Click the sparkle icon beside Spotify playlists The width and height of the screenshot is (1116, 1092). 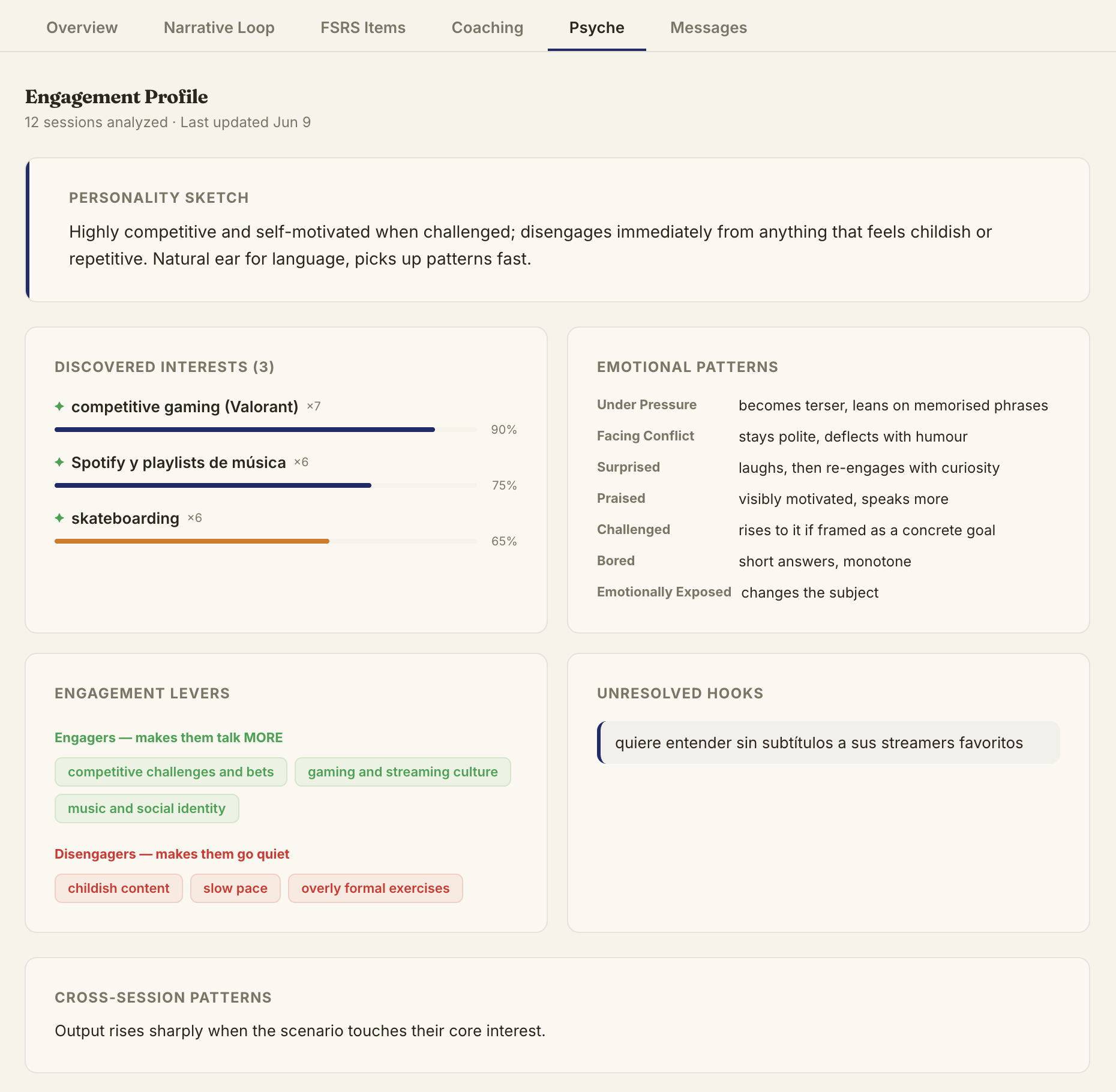59,462
